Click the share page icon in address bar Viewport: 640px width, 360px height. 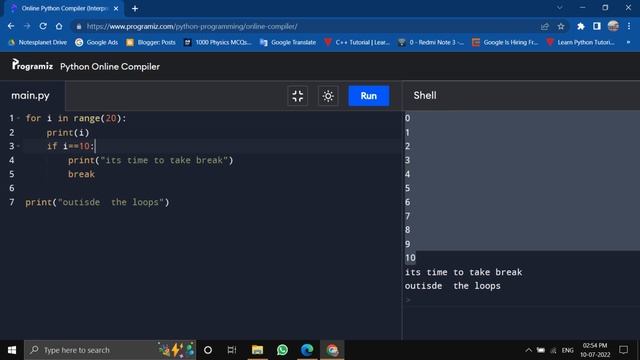point(544,27)
